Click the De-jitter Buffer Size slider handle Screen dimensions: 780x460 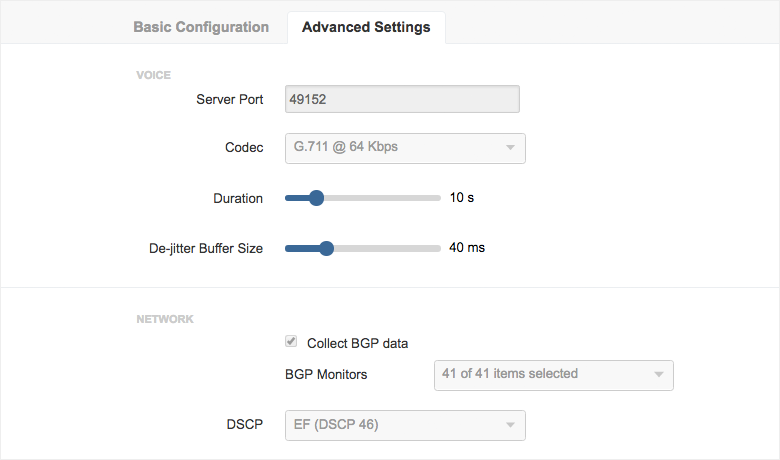click(326, 248)
